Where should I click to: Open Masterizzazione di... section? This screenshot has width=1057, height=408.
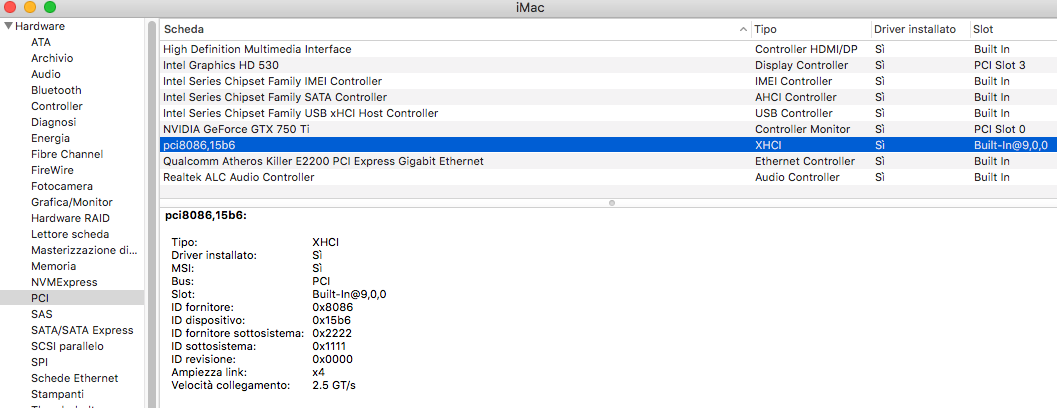point(84,250)
